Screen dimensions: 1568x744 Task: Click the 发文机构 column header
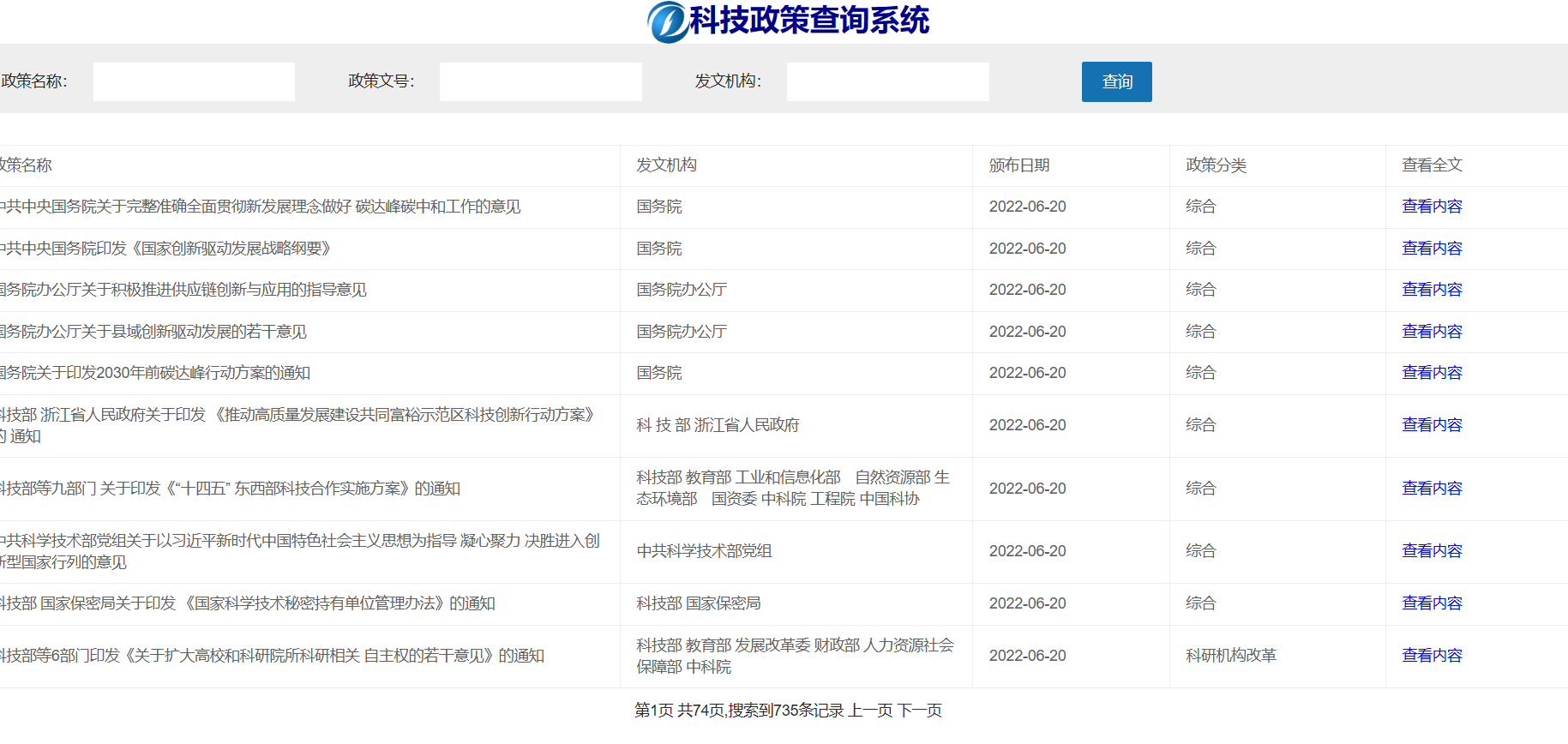pyautogui.click(x=666, y=165)
